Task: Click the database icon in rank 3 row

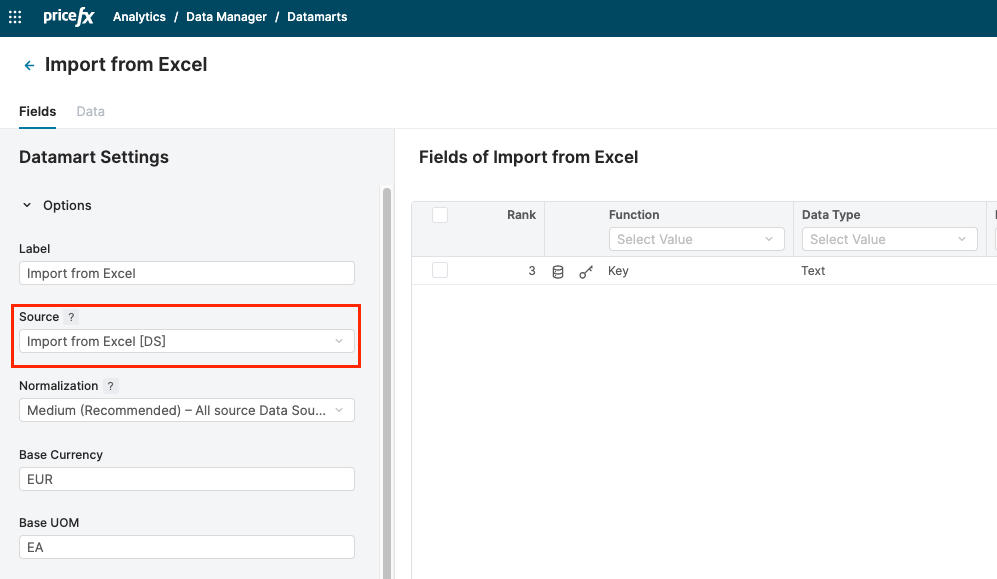Action: pos(558,271)
